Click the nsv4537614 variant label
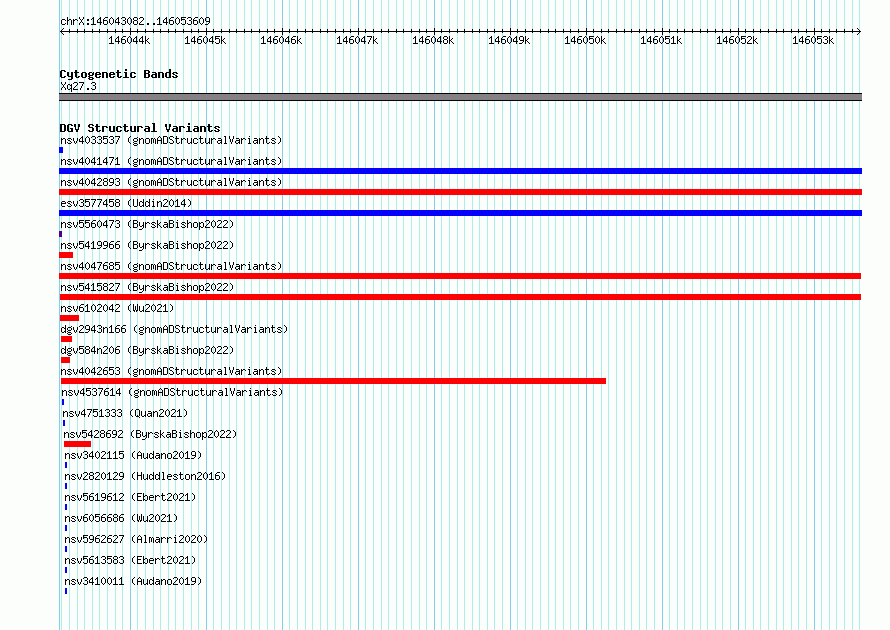Image resolution: width=890 pixels, height=630 pixels. (x=172, y=392)
